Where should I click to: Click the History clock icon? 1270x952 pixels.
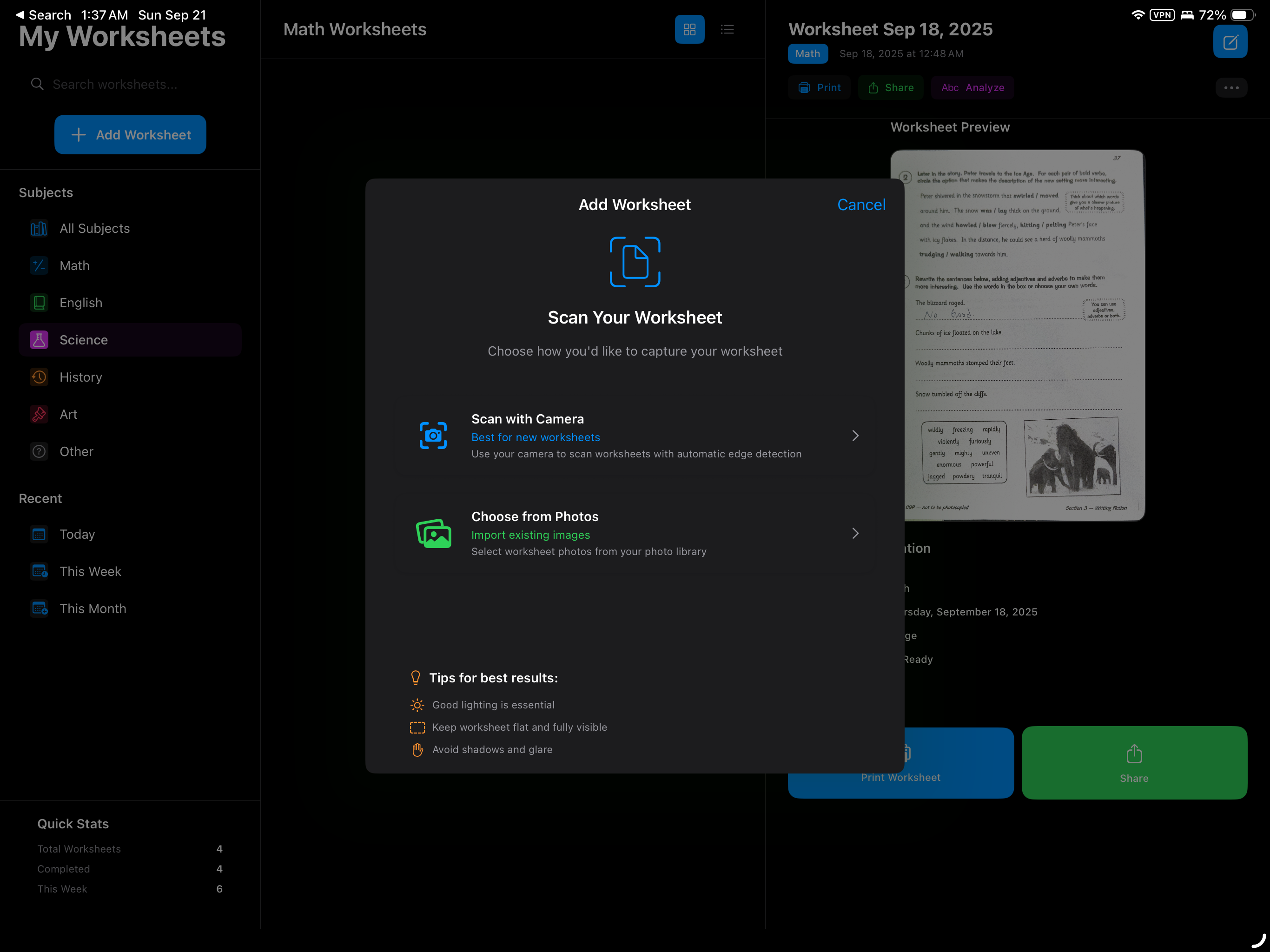[x=39, y=377]
